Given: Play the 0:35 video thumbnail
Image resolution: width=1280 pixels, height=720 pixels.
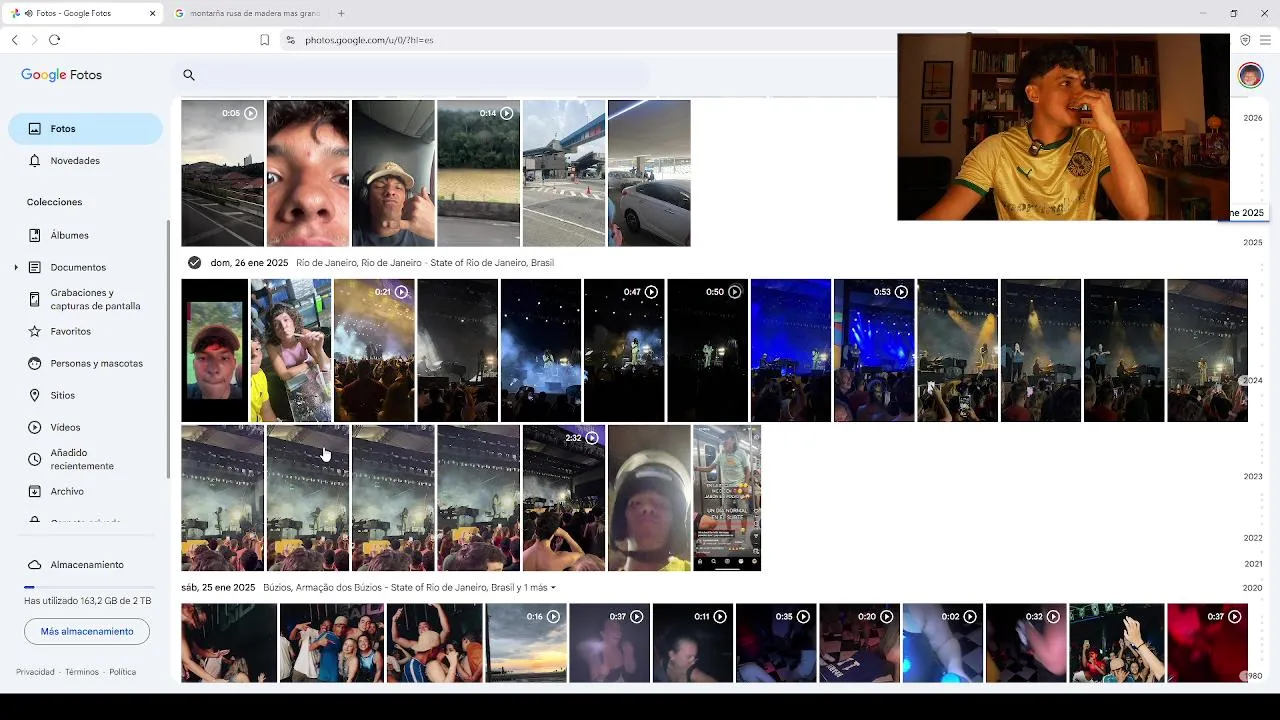Looking at the screenshot, I should coord(776,643).
